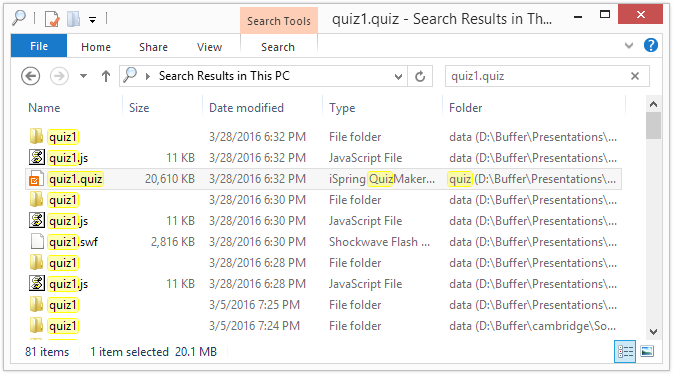Switch to the View tab
673x374 pixels.
209,47
